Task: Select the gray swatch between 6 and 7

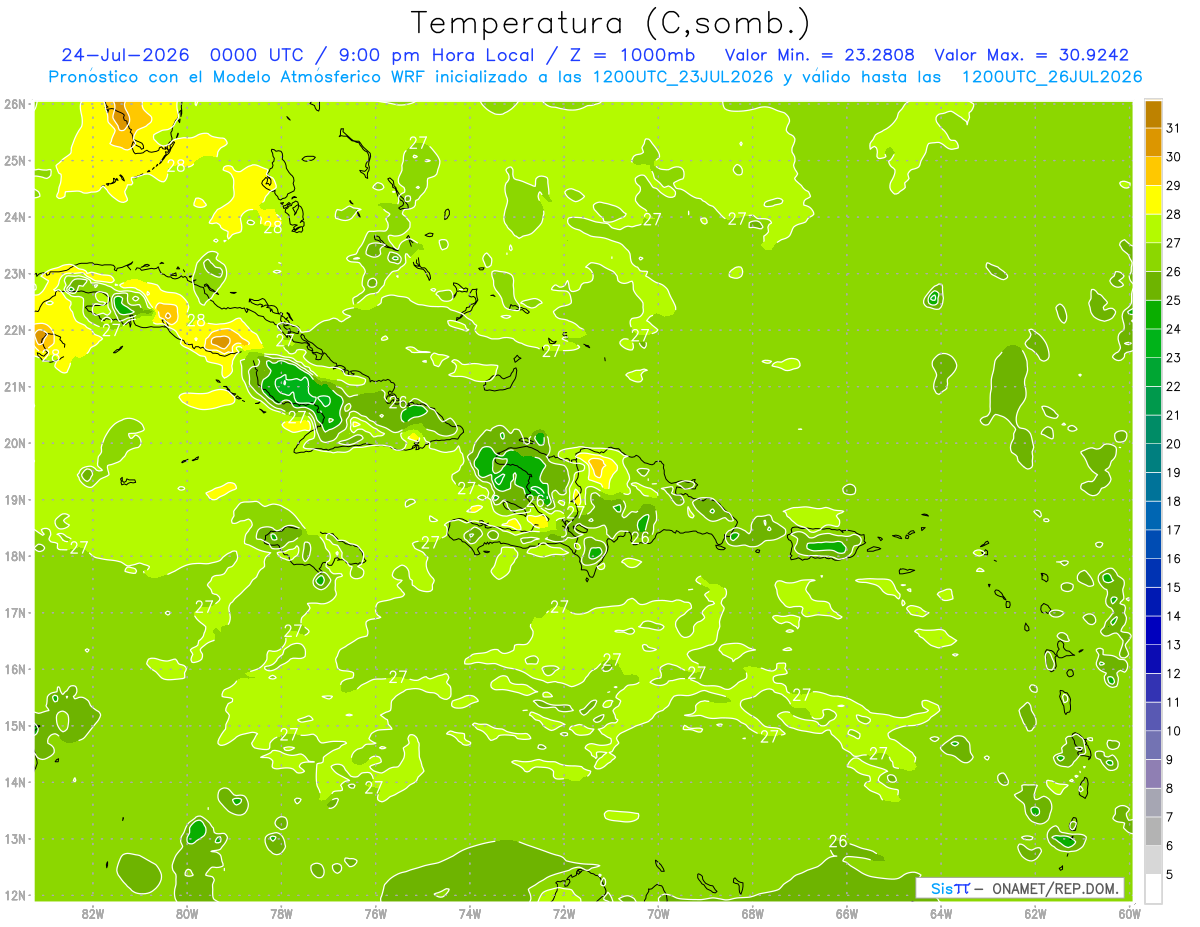Action: point(1153,831)
